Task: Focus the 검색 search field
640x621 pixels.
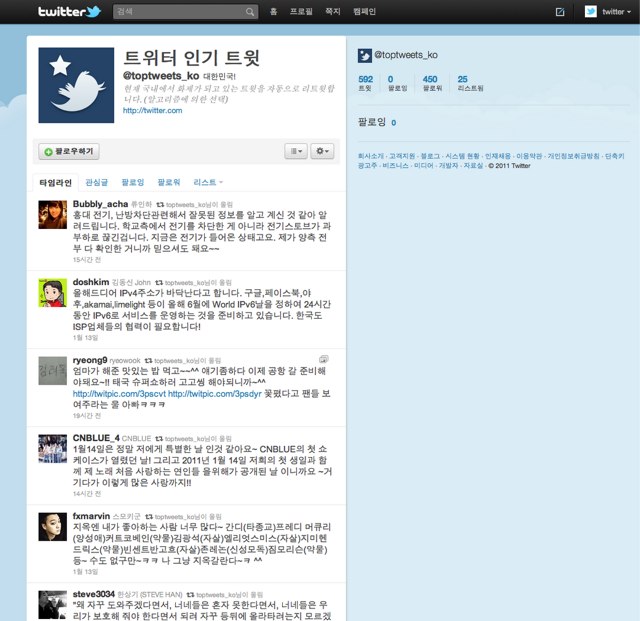Action: point(185,12)
